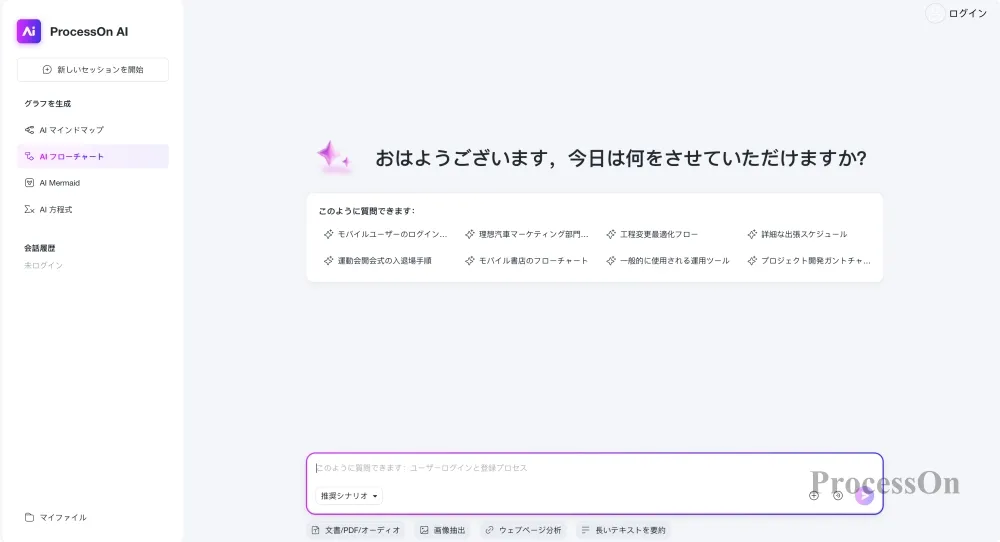This screenshot has width=1000, height=542.
Task: Open the 推奨シナリオ dropdown
Action: click(349, 496)
